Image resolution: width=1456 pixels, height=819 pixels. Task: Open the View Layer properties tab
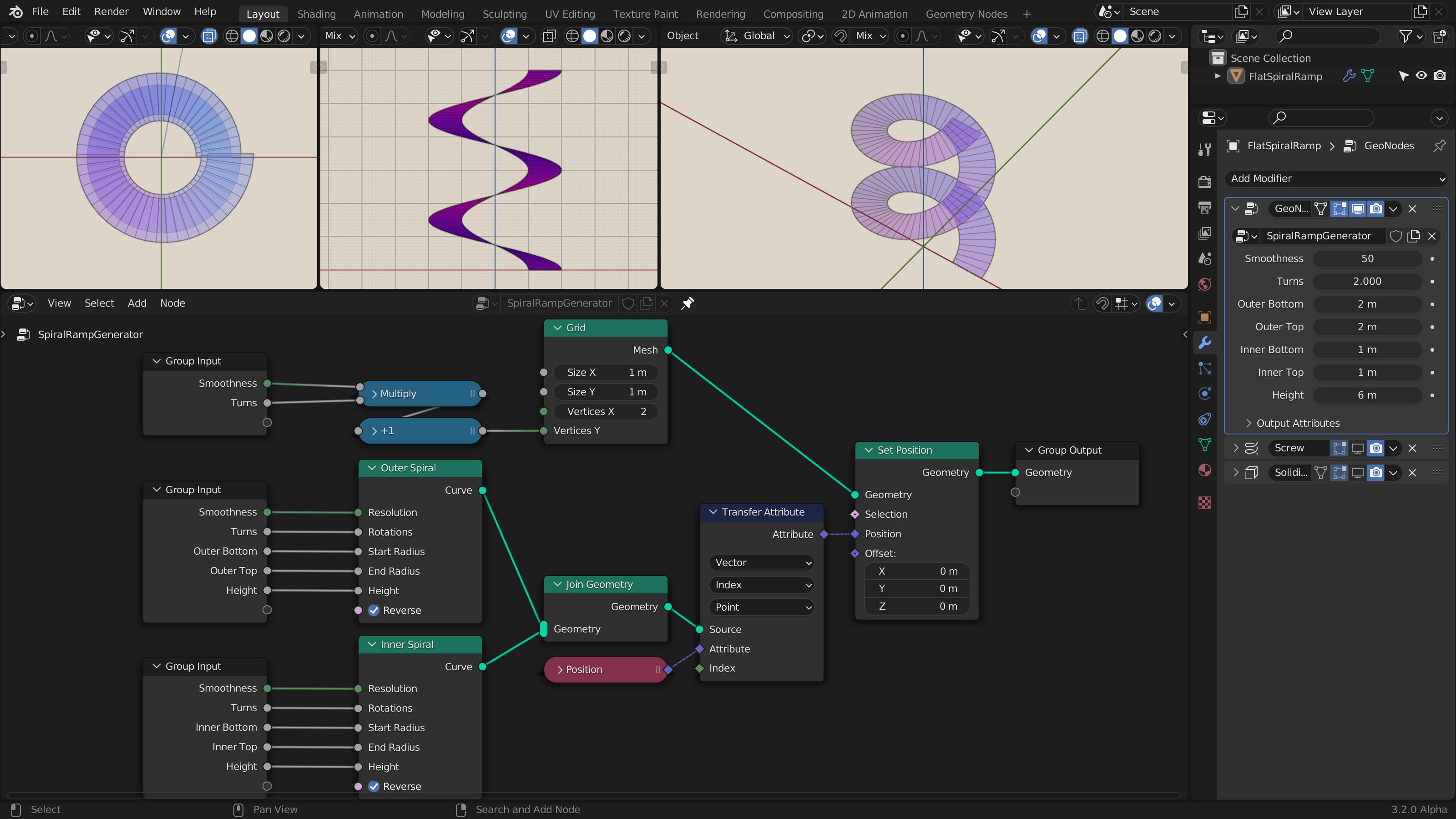1204,233
